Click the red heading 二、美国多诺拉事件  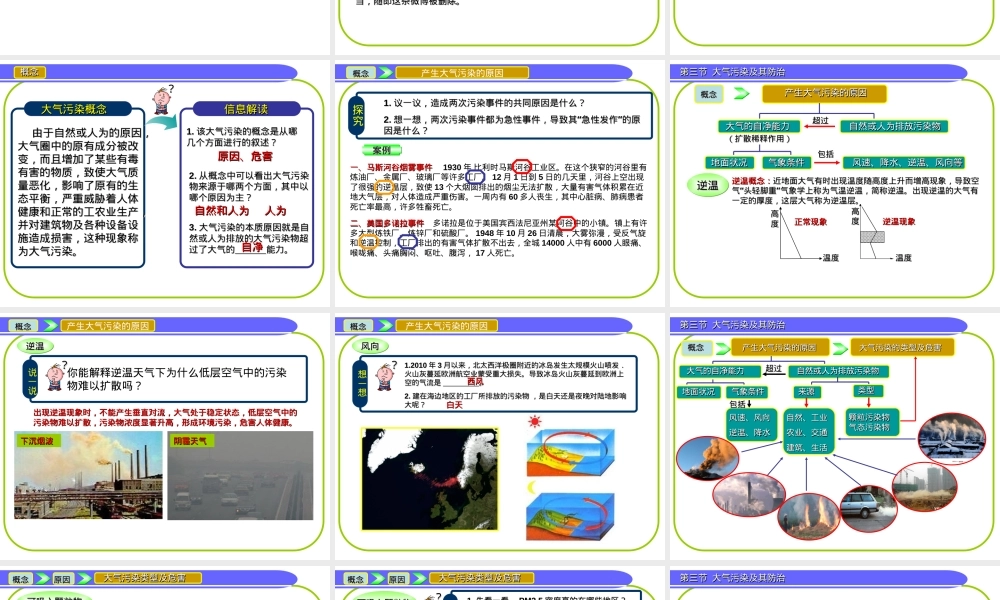click(387, 223)
